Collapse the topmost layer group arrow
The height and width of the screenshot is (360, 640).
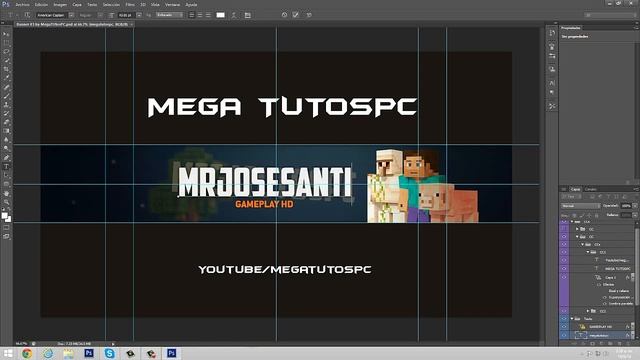pyautogui.click(x=572, y=222)
